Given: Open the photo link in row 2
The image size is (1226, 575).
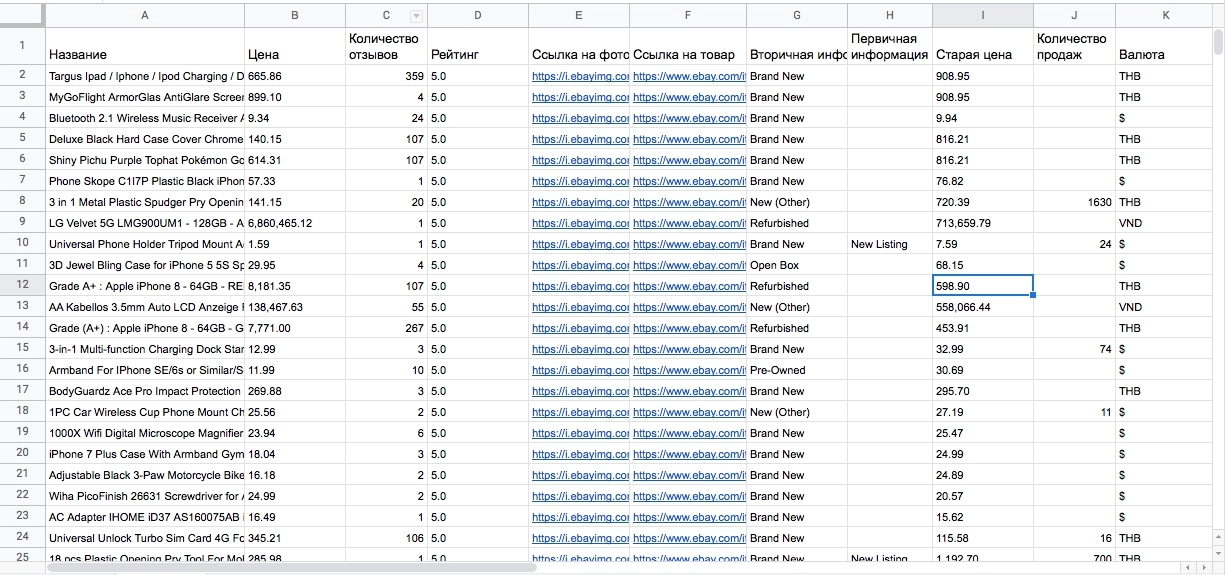Looking at the screenshot, I should (580, 76).
